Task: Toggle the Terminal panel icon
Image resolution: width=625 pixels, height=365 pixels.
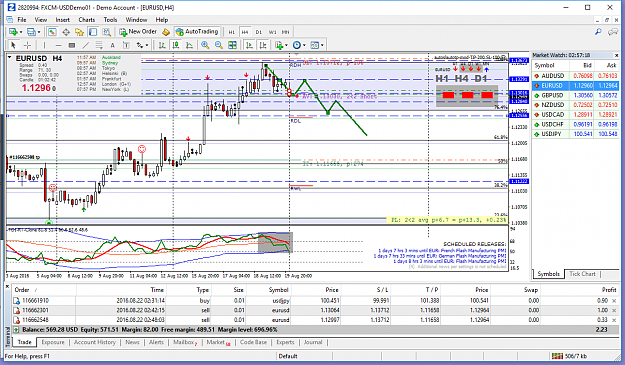Action: [x=93, y=32]
